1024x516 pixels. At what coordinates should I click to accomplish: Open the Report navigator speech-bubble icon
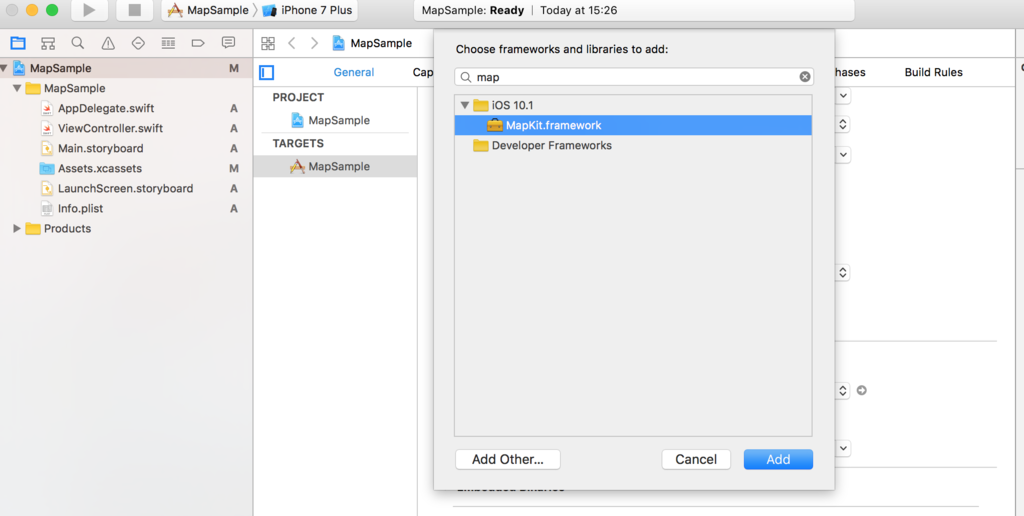228,43
